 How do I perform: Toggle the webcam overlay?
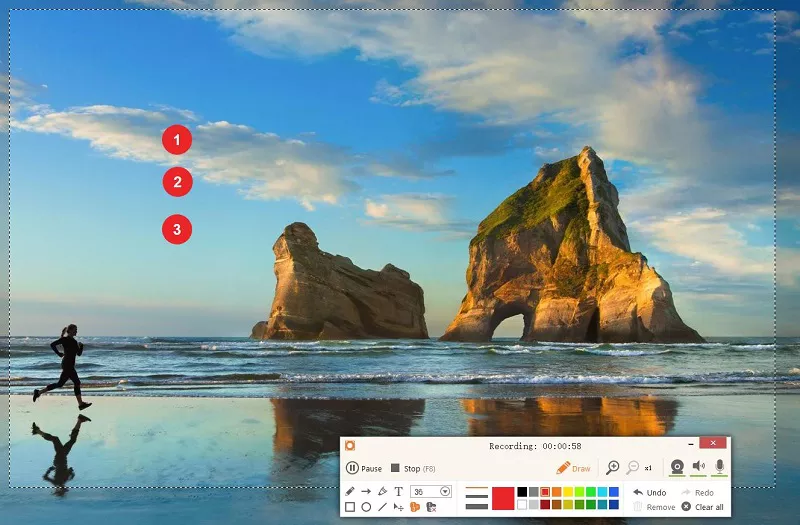click(677, 467)
